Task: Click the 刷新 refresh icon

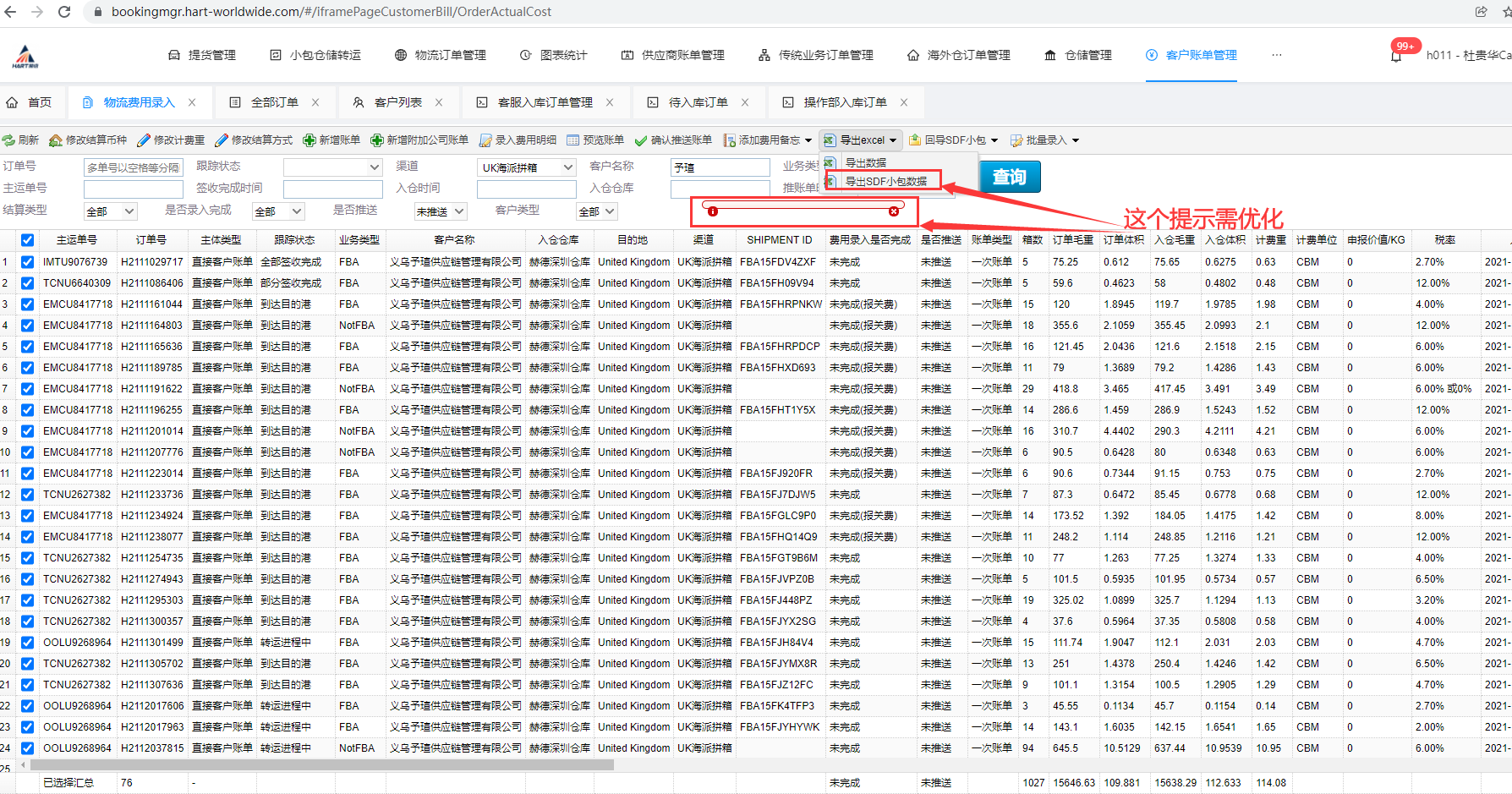Action: pyautogui.click(x=9, y=140)
